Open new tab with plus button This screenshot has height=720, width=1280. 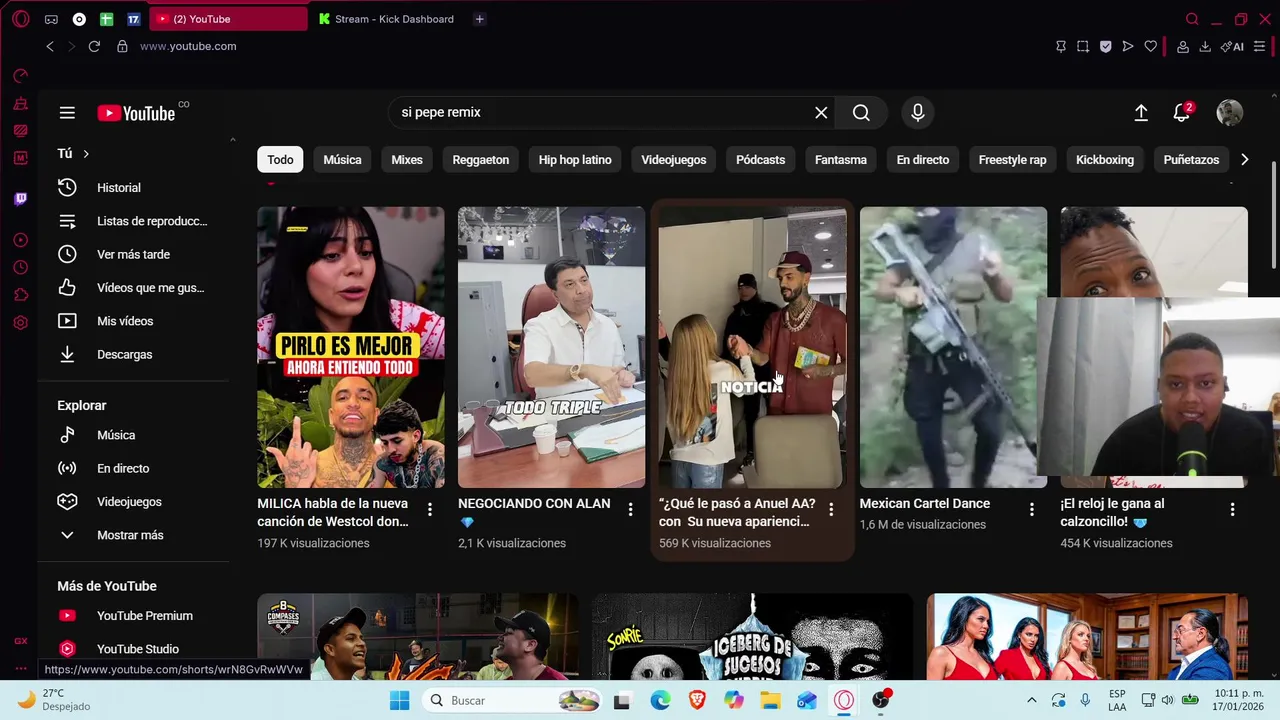(x=480, y=19)
